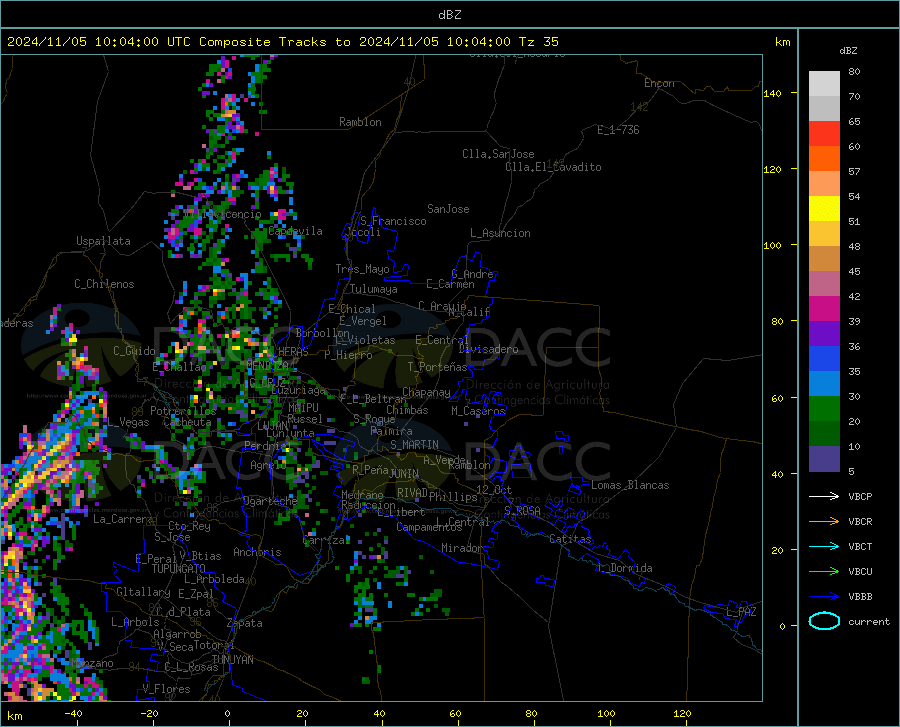The height and width of the screenshot is (727, 900).
Task: Click the 'current' legend label
Action: pos(869,622)
